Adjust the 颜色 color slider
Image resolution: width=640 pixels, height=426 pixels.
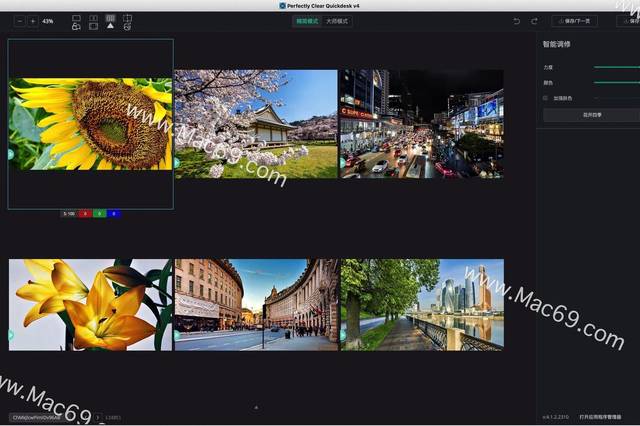point(617,83)
